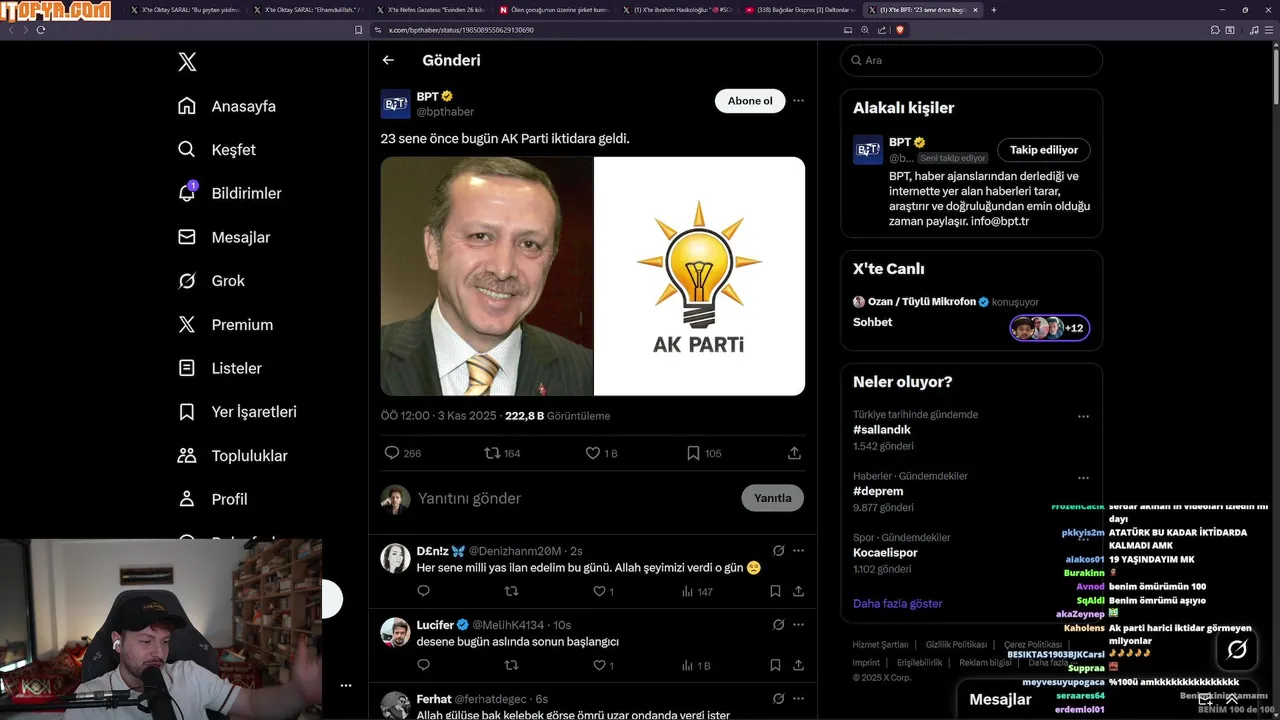Open the AK PARTİ logo image

[700, 276]
